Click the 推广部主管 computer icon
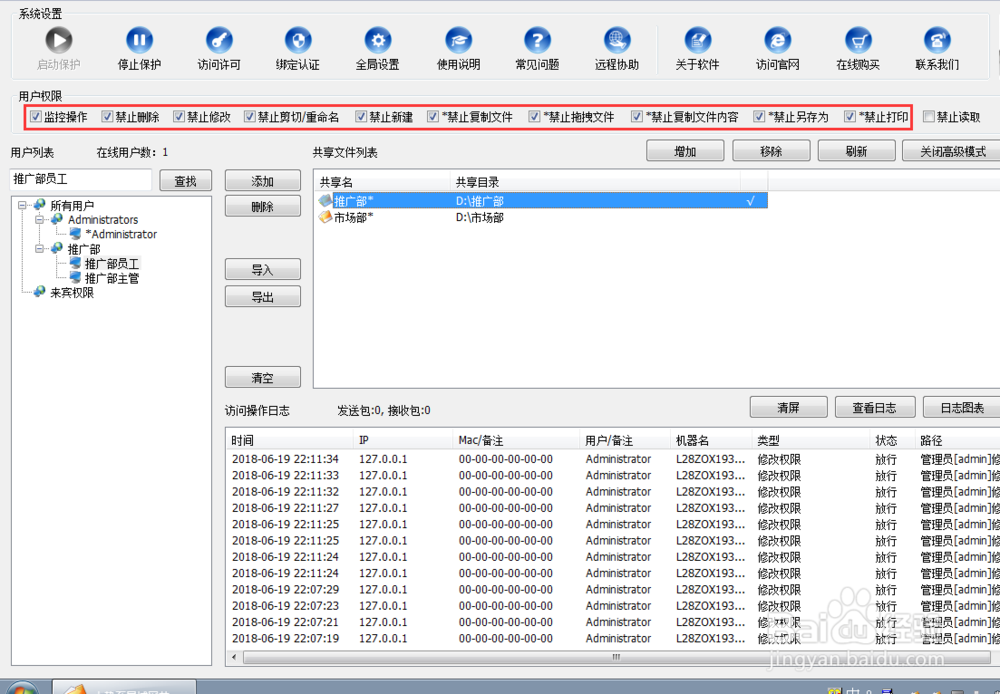 point(75,277)
